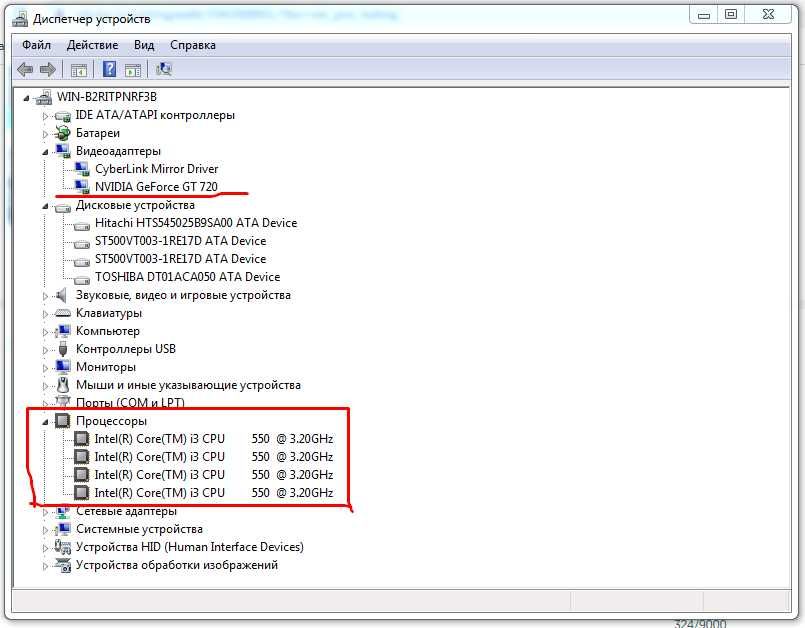Viewport: 805px width, 628px height.
Task: Close the Диспетчер устройств window
Action: point(768,15)
